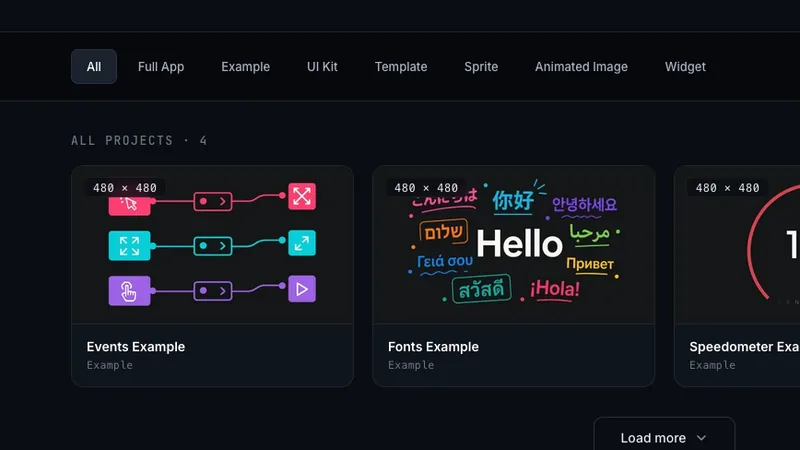Image resolution: width=800 pixels, height=450 pixels.
Task: Click the Example label under Fonts Example
Action: pos(411,365)
